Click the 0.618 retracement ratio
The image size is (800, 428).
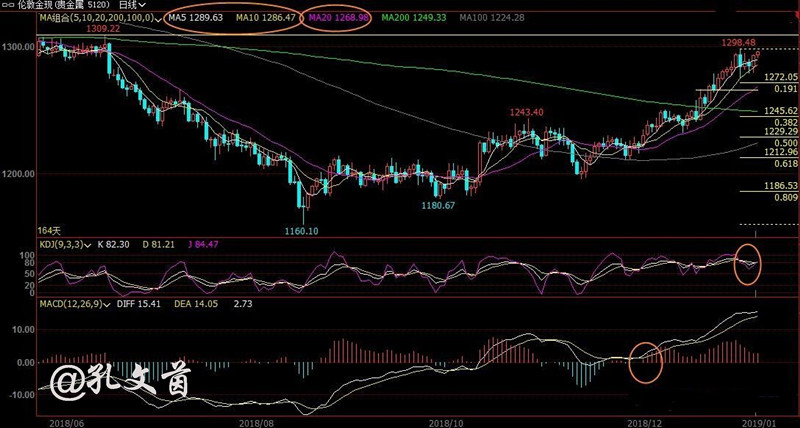(786, 164)
